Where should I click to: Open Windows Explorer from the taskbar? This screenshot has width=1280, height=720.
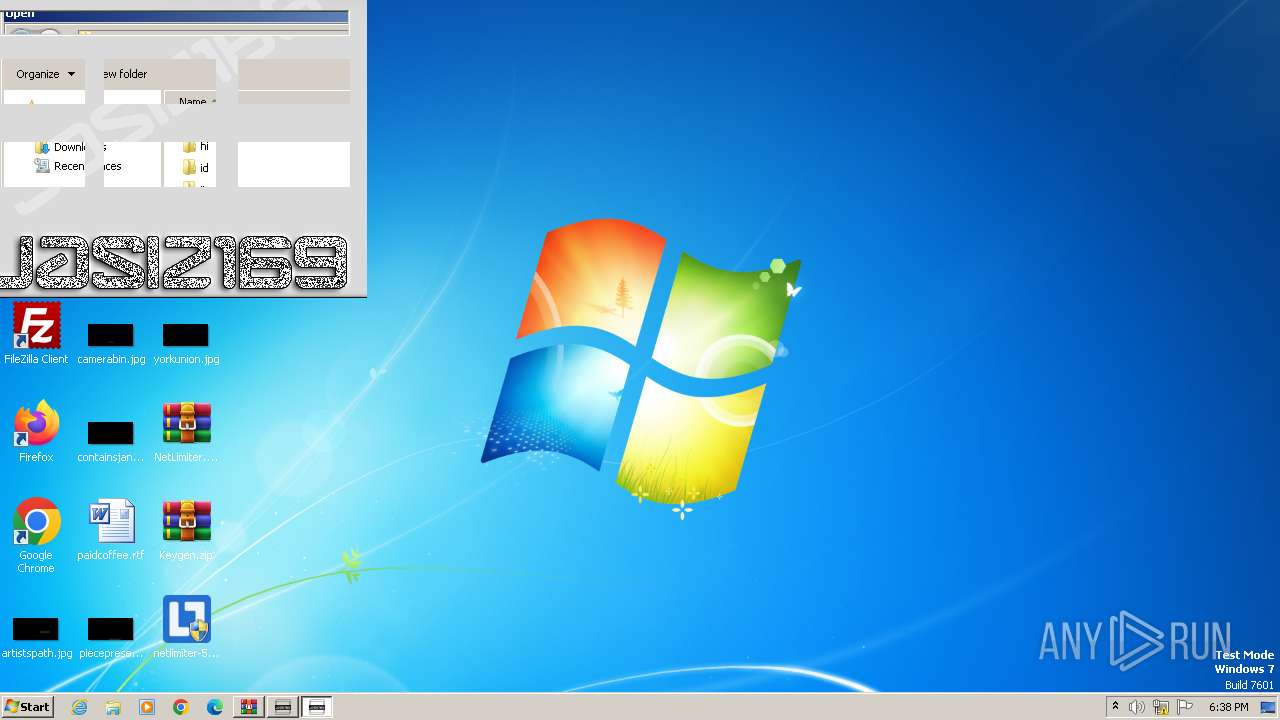click(x=113, y=707)
